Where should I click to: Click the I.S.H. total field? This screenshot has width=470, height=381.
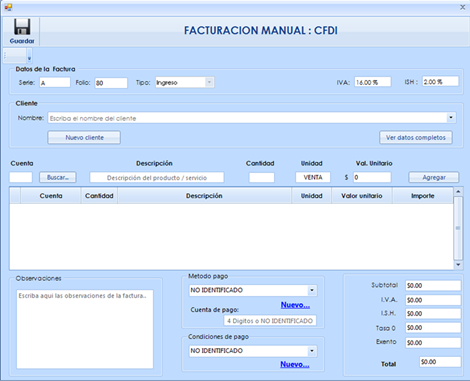pos(433,314)
